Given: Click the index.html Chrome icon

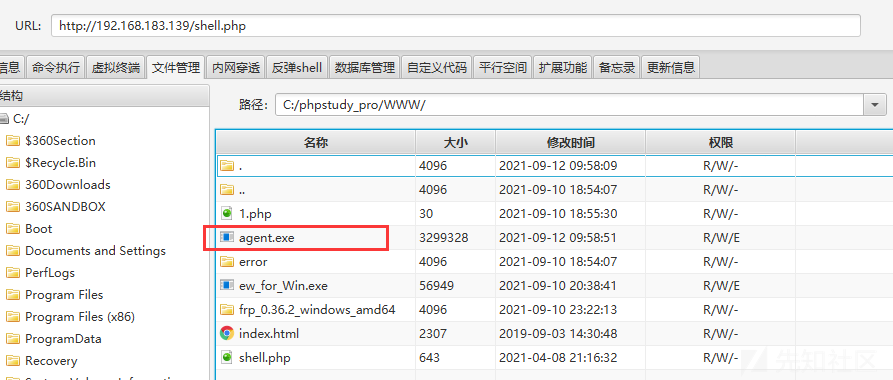Looking at the screenshot, I should pos(227,333).
